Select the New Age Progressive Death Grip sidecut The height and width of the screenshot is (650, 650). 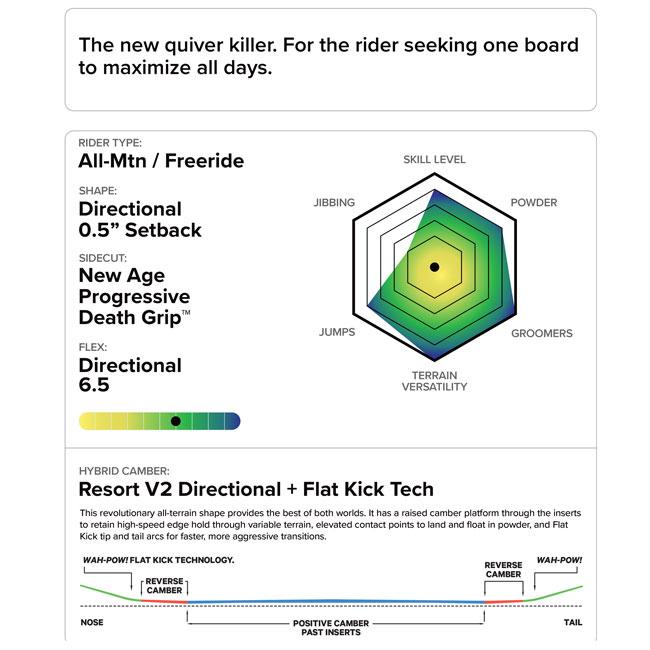click(x=135, y=296)
